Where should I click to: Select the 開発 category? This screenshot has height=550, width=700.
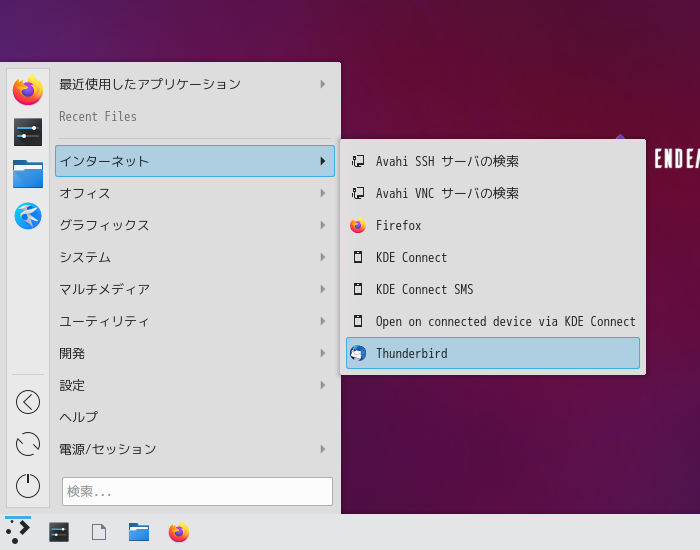coord(195,353)
